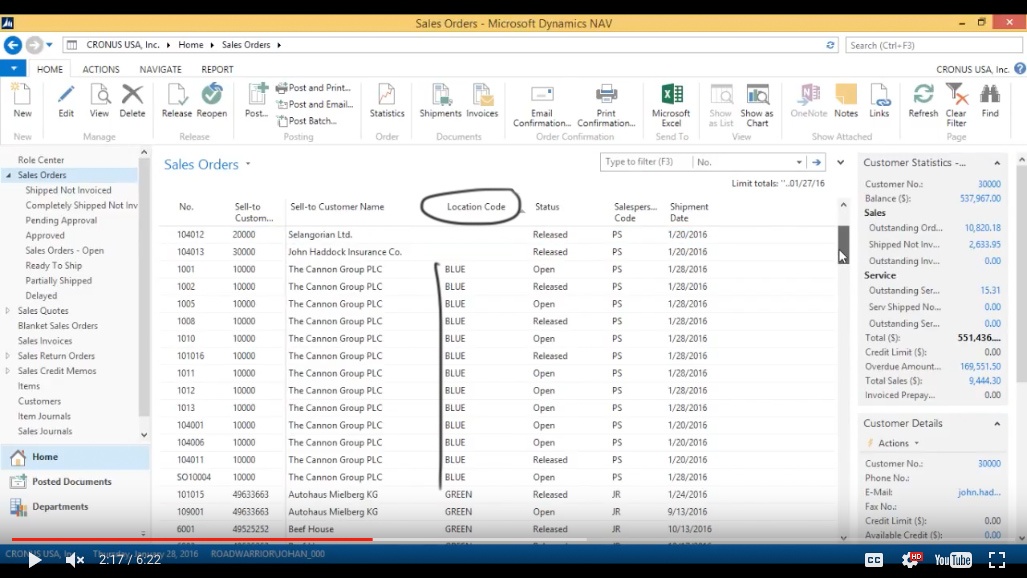The image size is (1027, 578).
Task: Click Email Confirmation icon
Action: pyautogui.click(x=542, y=94)
